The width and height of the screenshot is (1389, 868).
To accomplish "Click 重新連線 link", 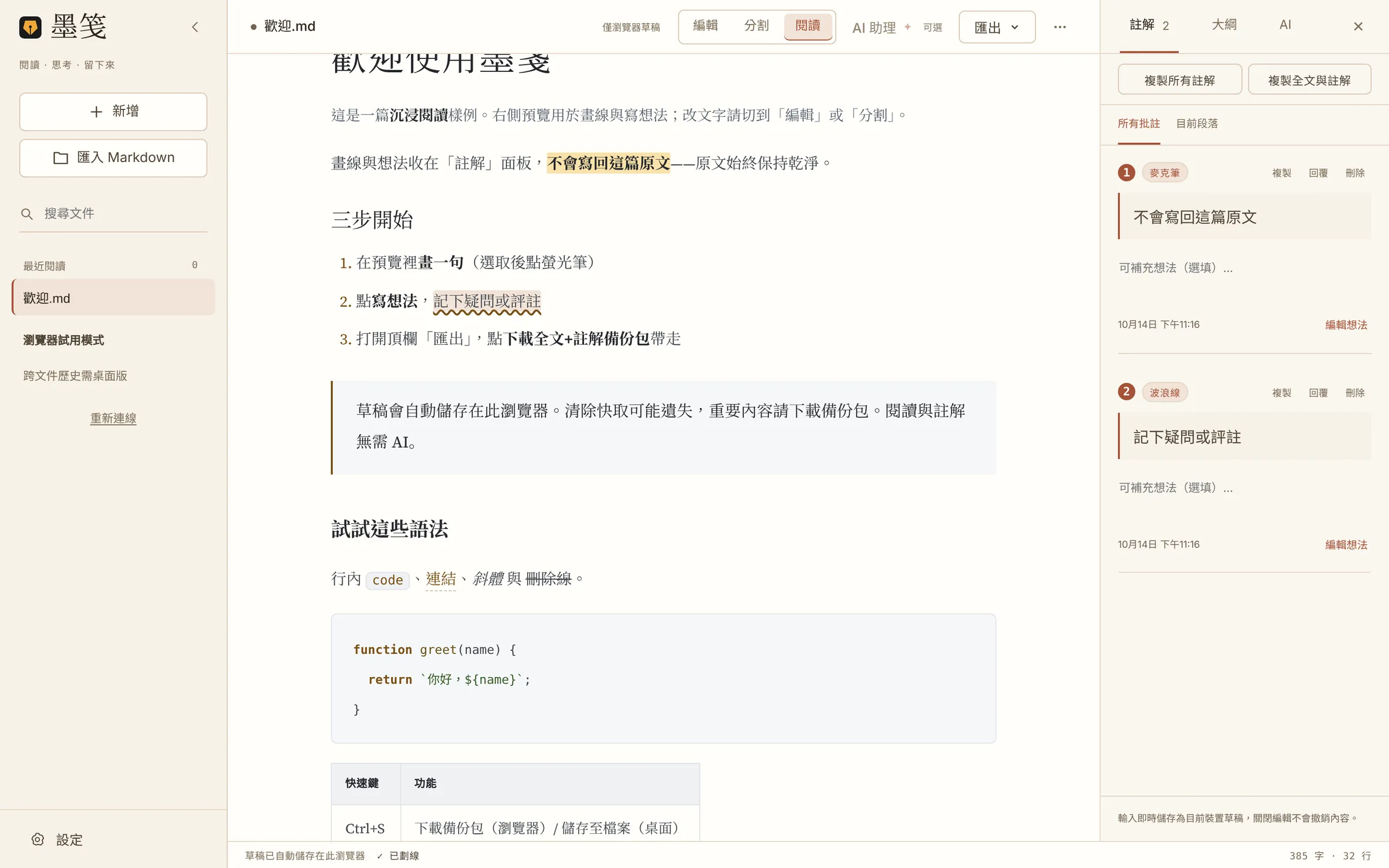I will point(113,418).
